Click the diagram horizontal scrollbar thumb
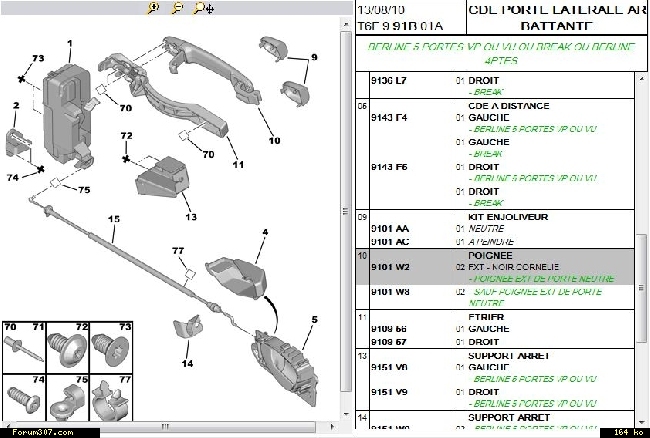Image resolution: width=650 pixels, height=438 pixels. click(164, 426)
